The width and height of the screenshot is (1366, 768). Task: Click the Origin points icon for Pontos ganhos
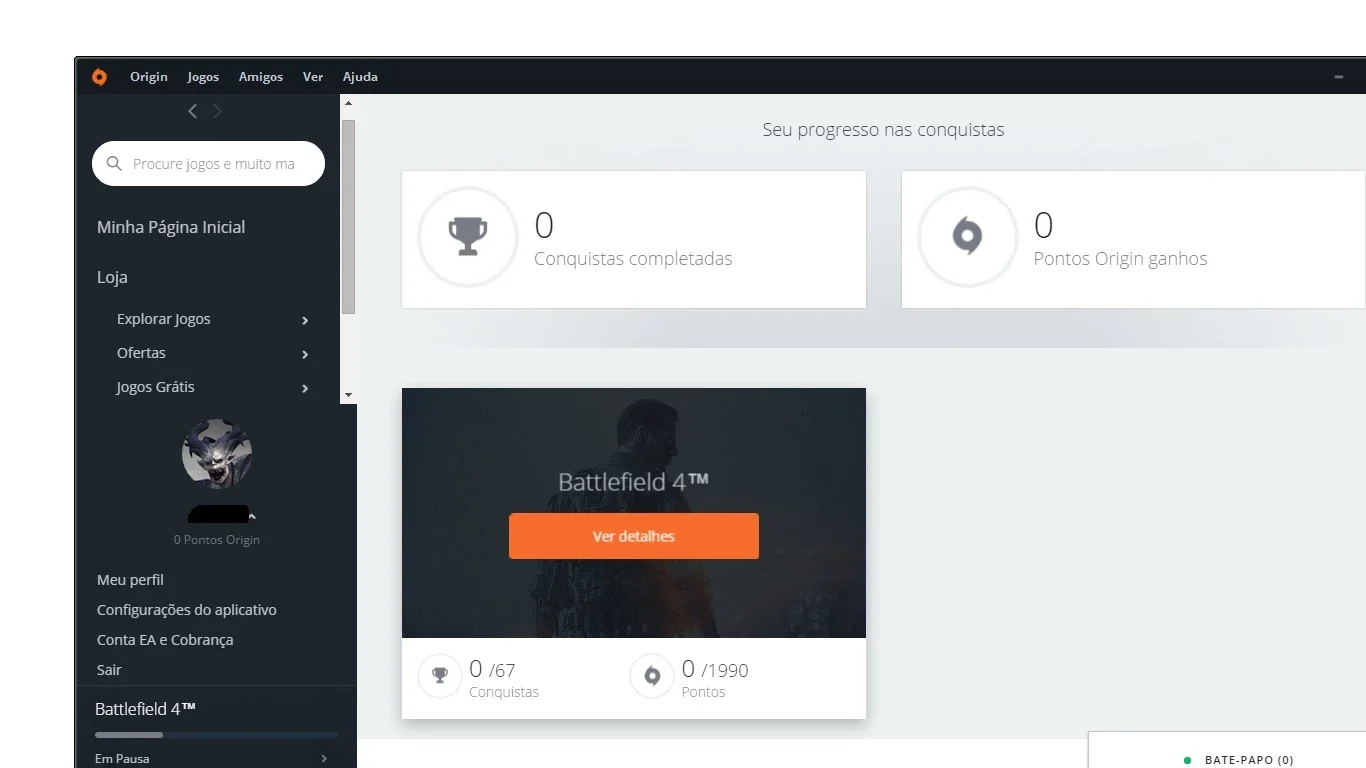coord(967,237)
